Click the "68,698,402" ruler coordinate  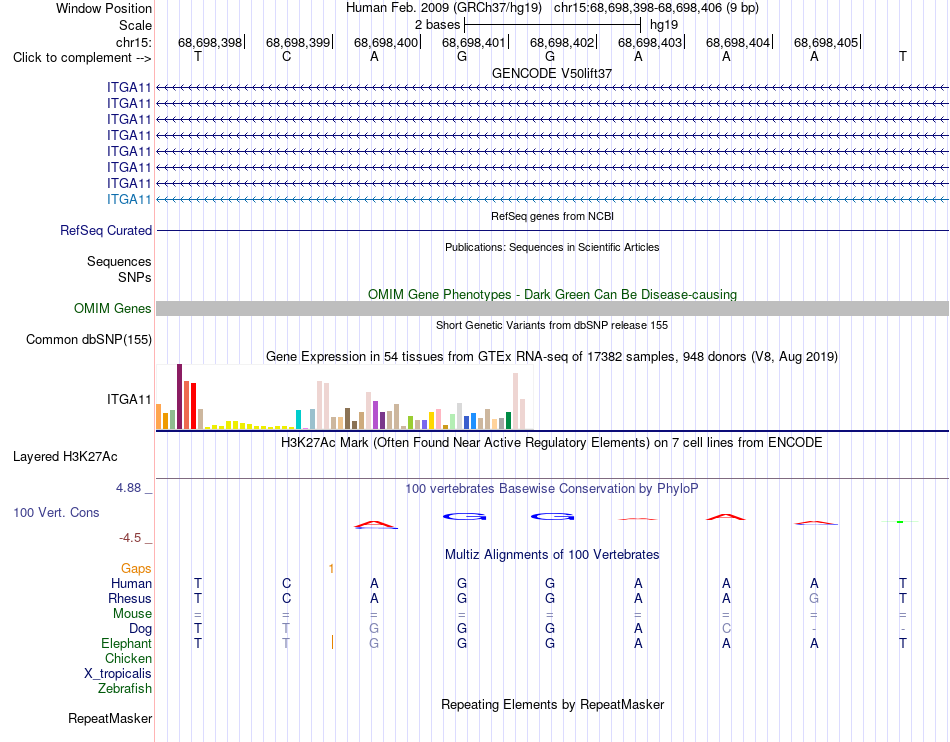[x=562, y=42]
